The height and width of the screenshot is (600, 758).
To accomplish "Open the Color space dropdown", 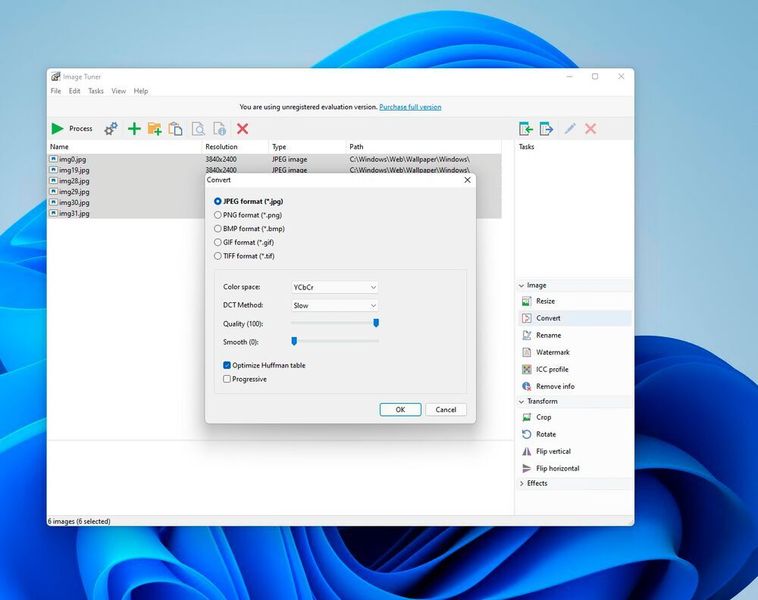I will 335,287.
